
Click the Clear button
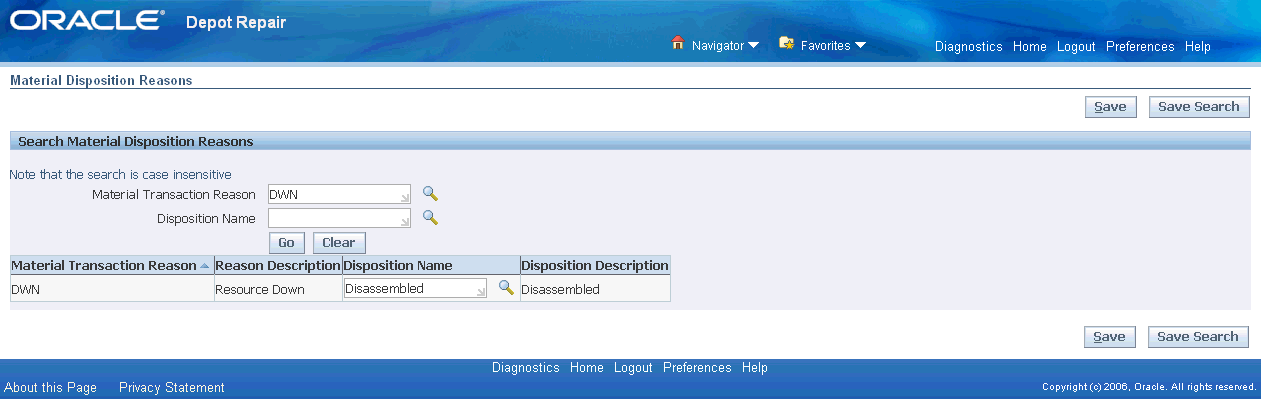[339, 243]
